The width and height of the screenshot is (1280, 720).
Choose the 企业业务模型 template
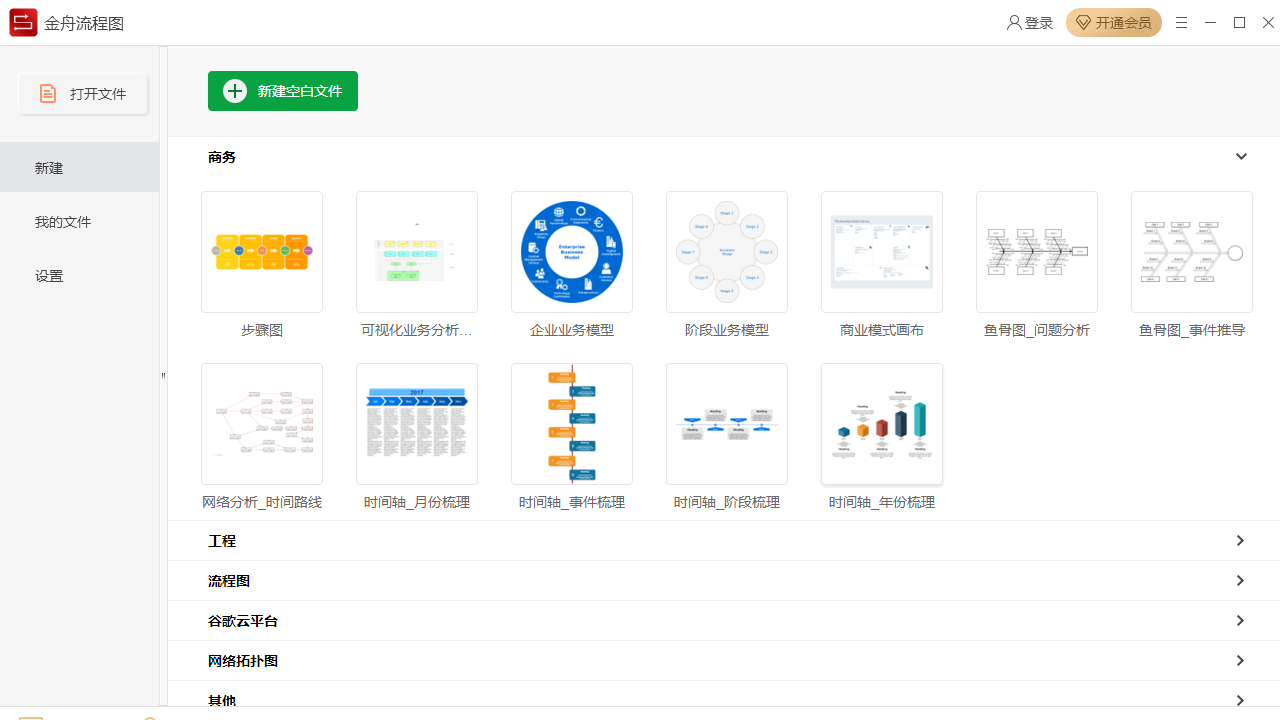[x=572, y=252]
